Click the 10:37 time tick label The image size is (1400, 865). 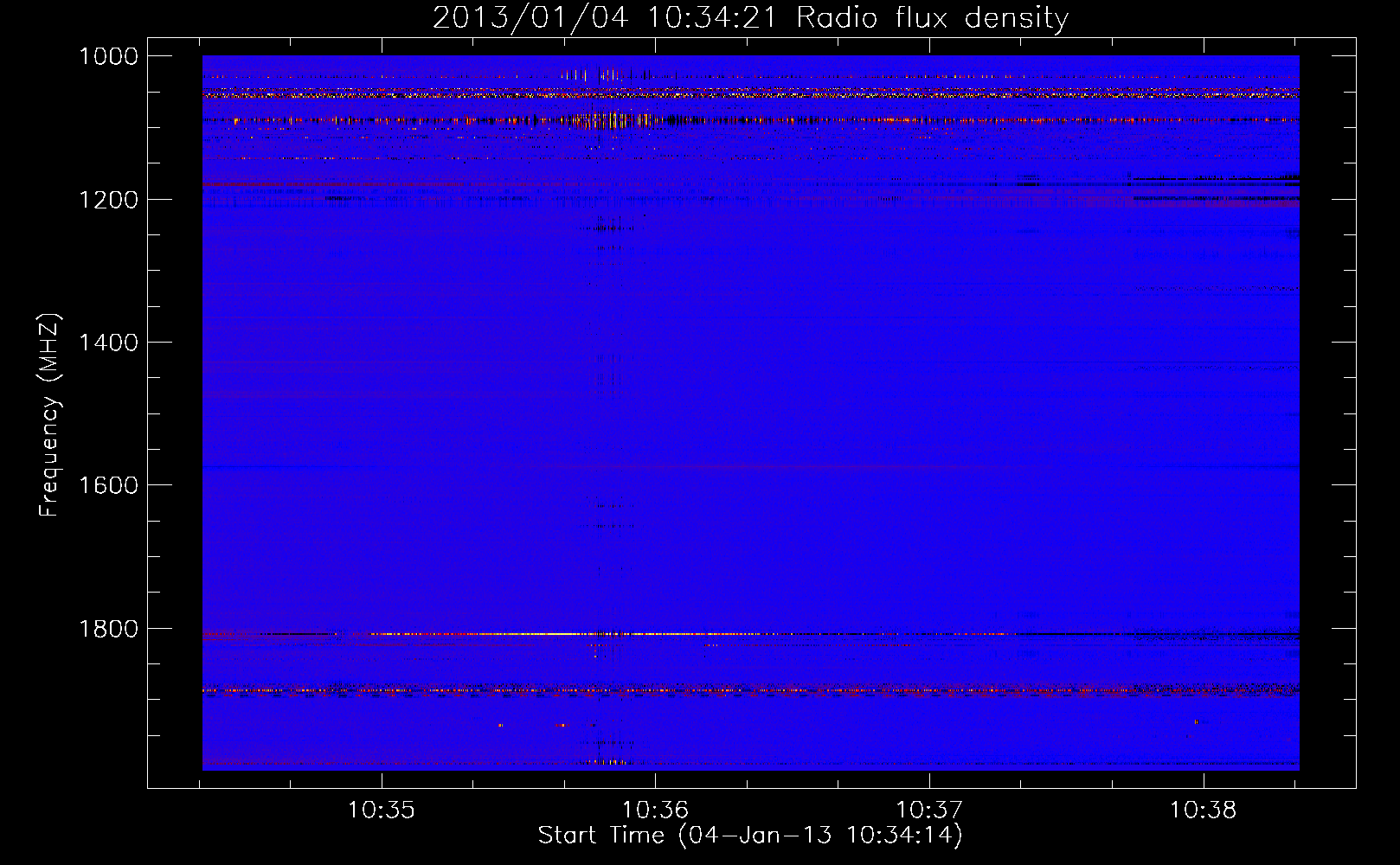[929, 811]
